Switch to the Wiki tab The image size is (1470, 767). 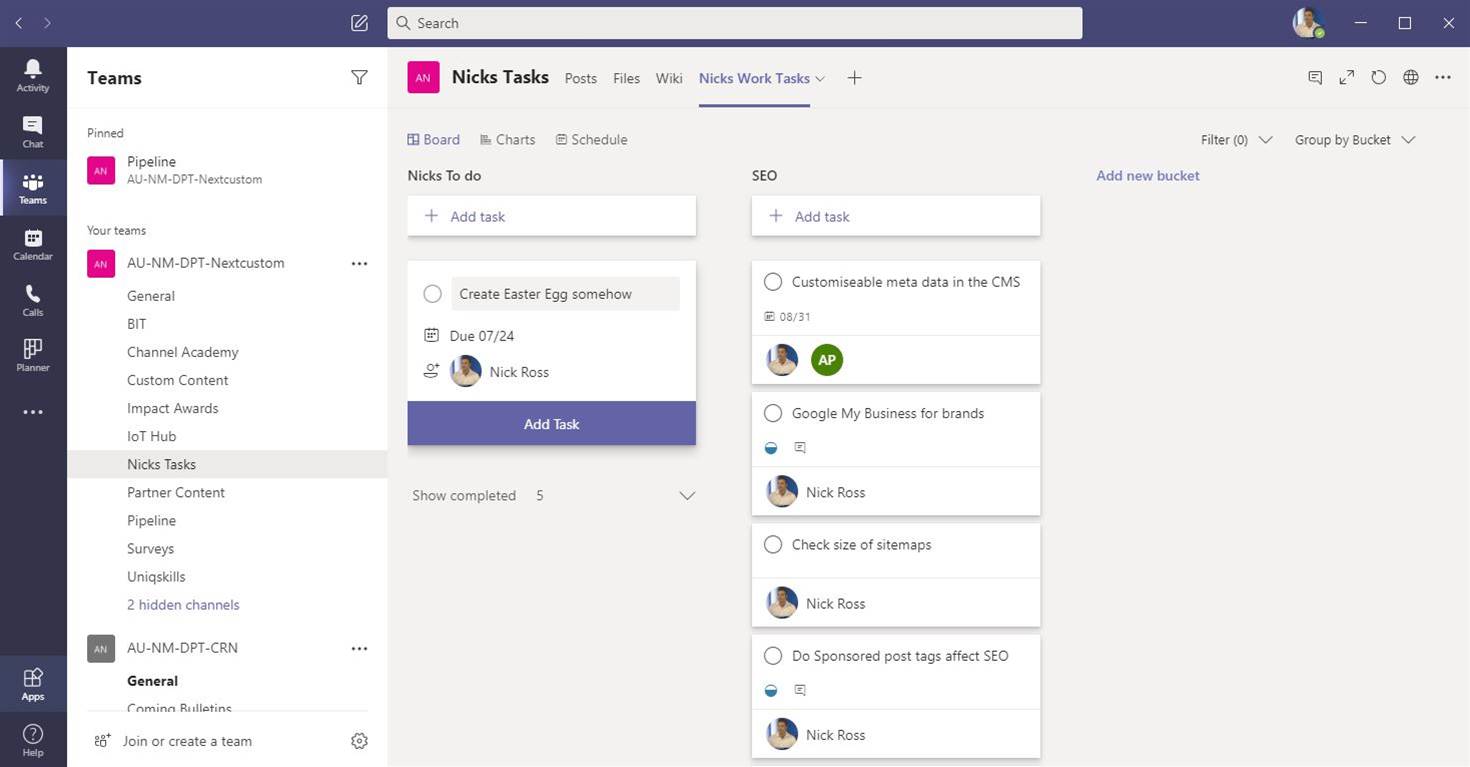tap(669, 78)
